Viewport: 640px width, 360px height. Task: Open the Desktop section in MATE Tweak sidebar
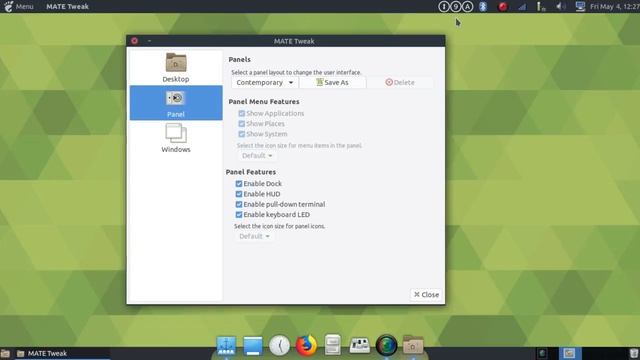[x=176, y=68]
